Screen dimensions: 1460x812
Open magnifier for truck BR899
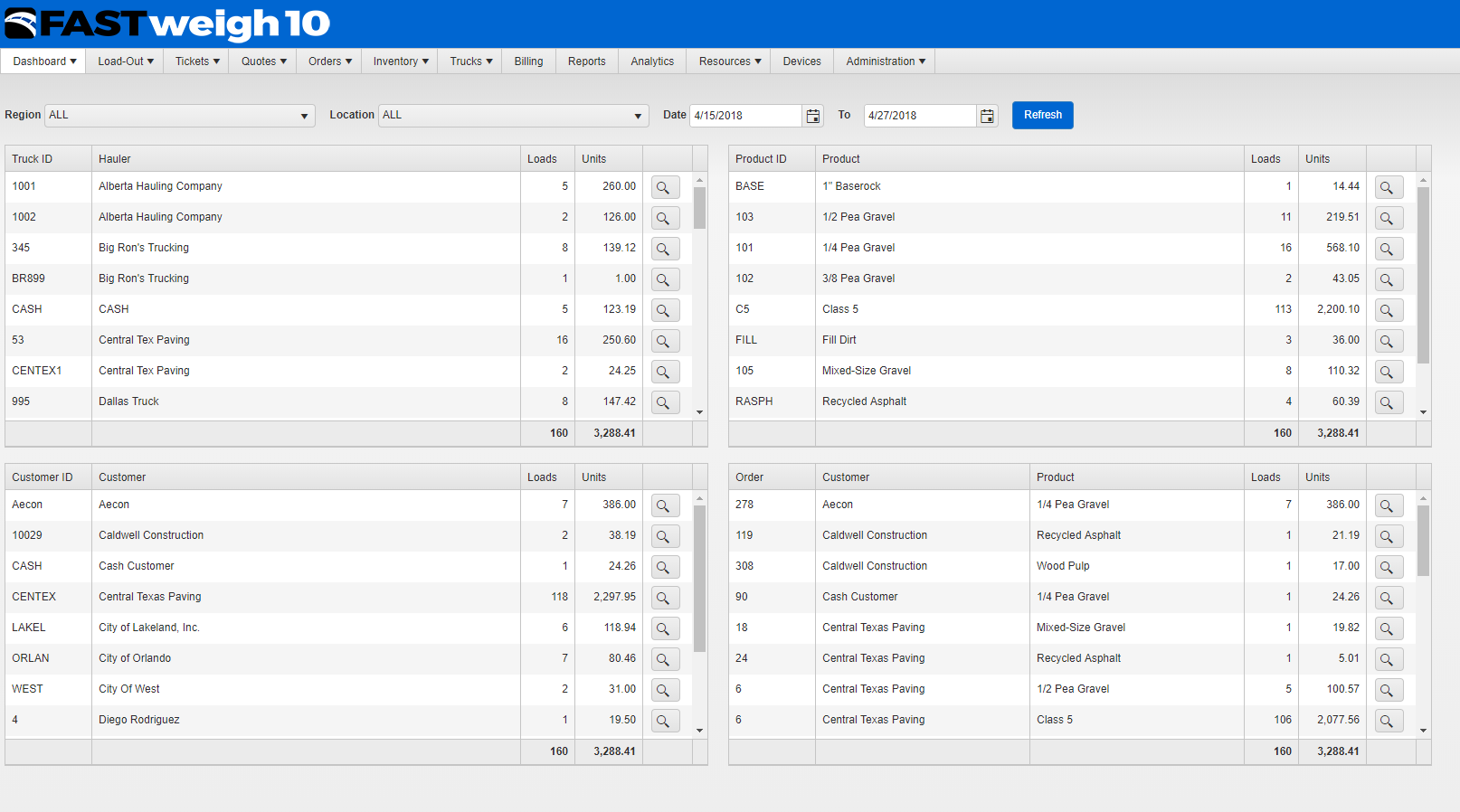665,279
